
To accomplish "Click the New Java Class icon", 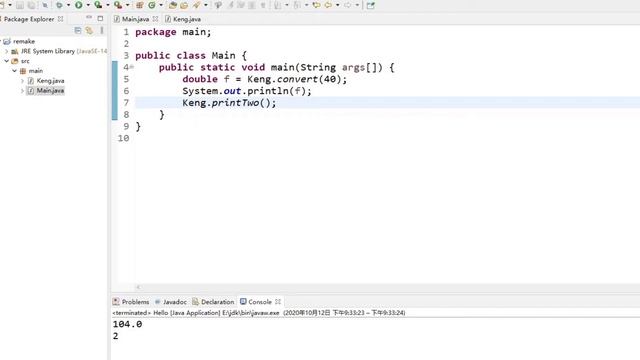I will 152,5.
